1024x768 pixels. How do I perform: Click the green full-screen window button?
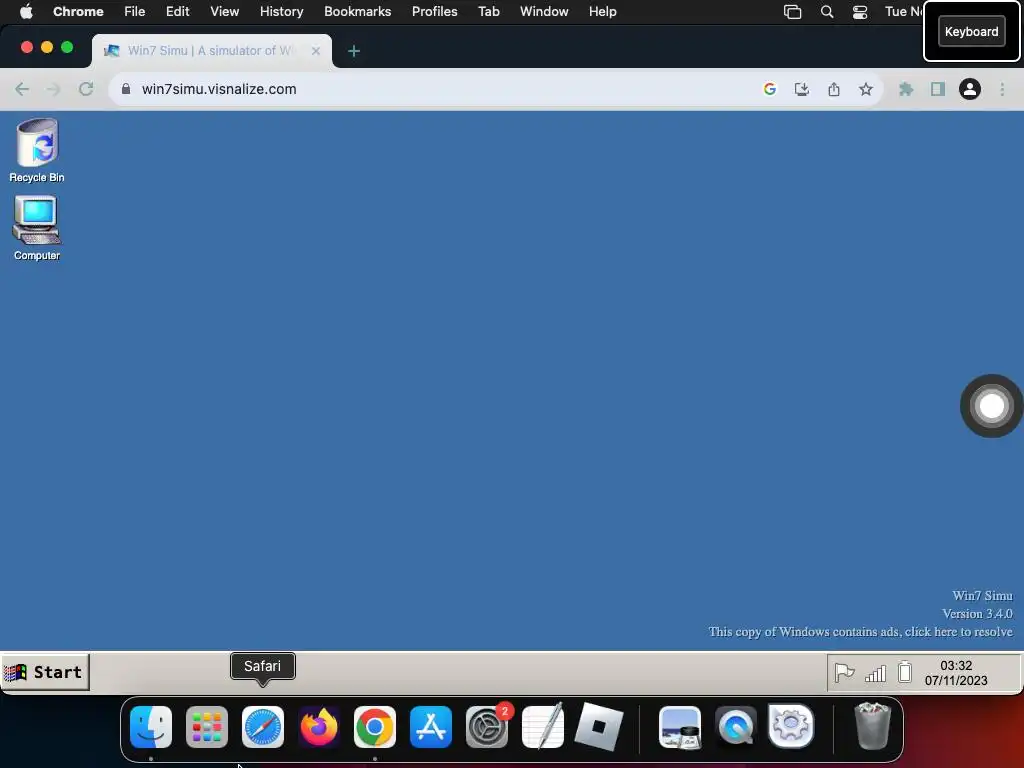click(x=67, y=47)
